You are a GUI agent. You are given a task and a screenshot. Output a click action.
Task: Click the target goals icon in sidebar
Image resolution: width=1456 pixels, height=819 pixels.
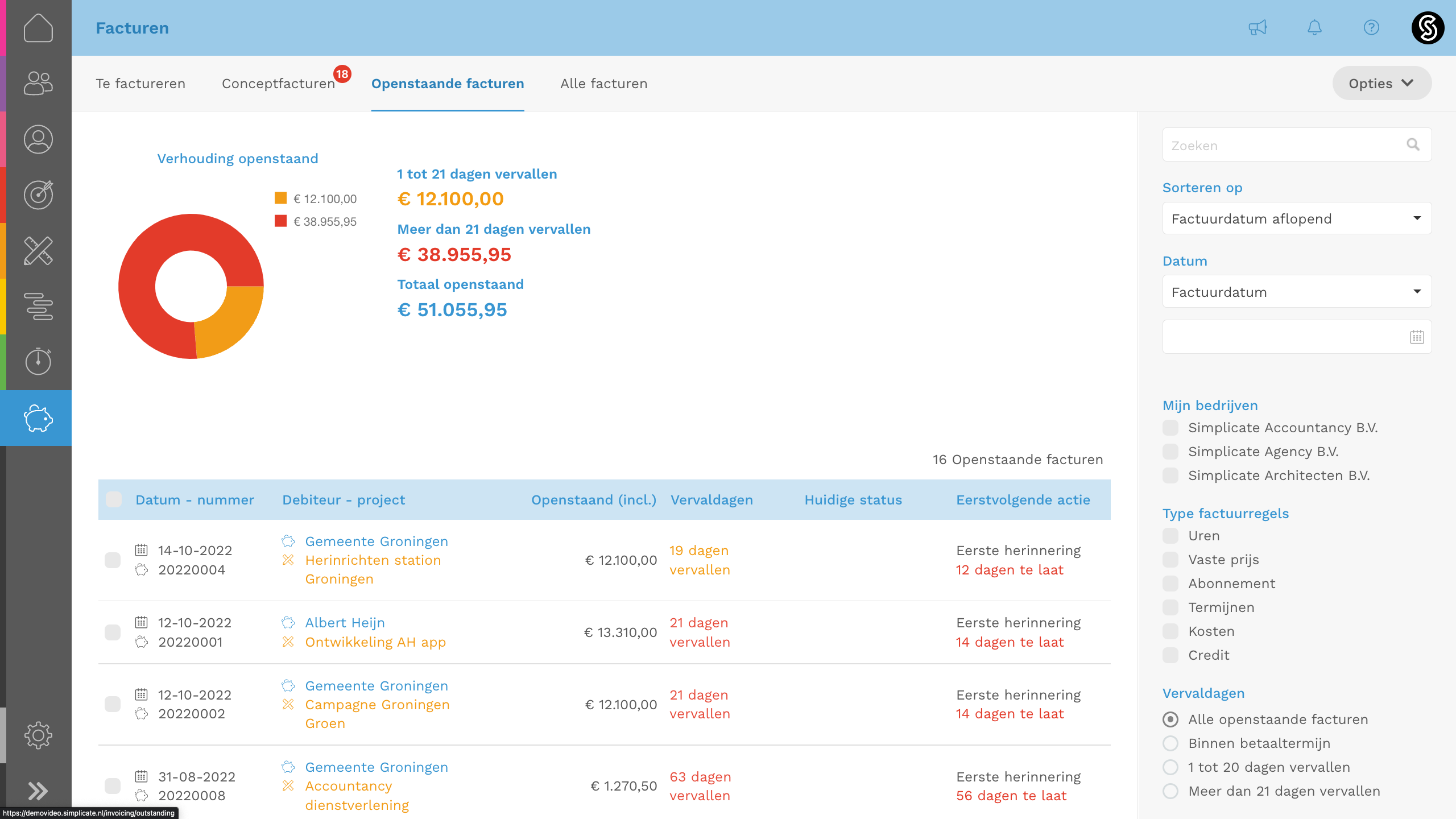36,194
